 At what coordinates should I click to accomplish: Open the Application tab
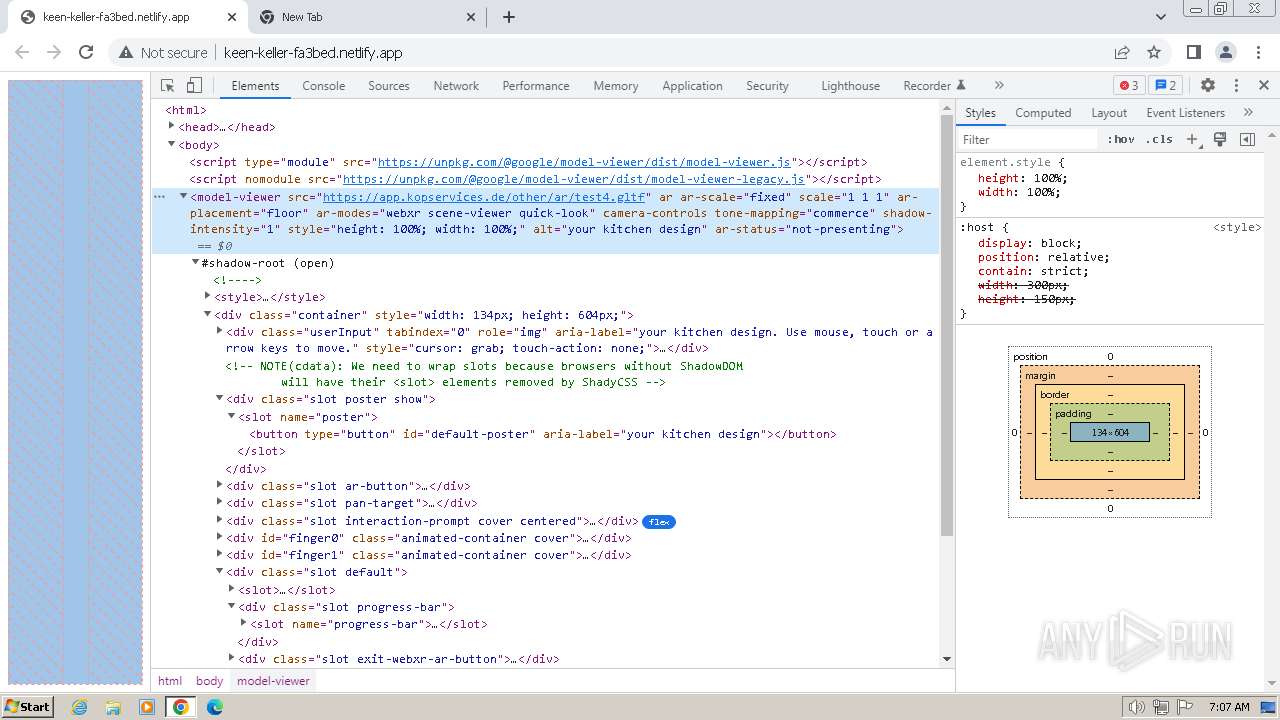click(x=692, y=86)
